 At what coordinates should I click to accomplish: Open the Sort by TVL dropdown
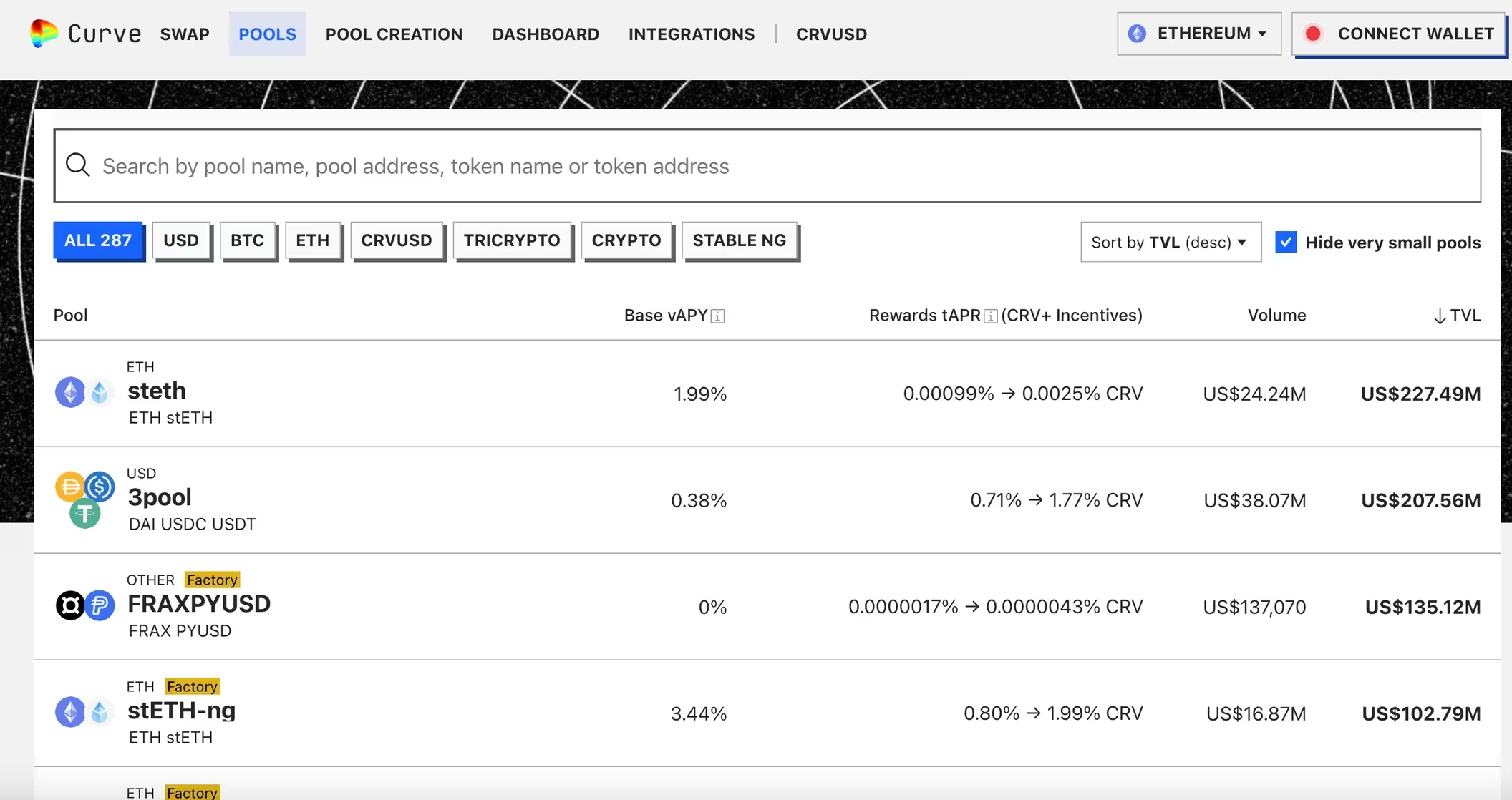click(x=1171, y=242)
